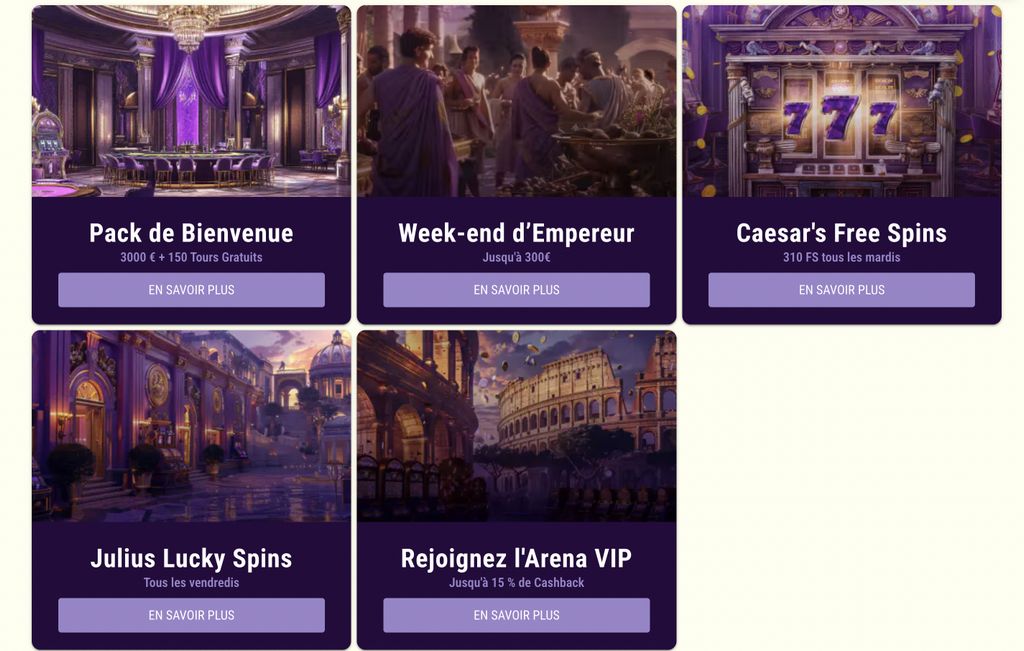
Task: Click EN SAVOIR PLUS under Rejoignez l'Arena VIP
Action: click(x=515, y=615)
